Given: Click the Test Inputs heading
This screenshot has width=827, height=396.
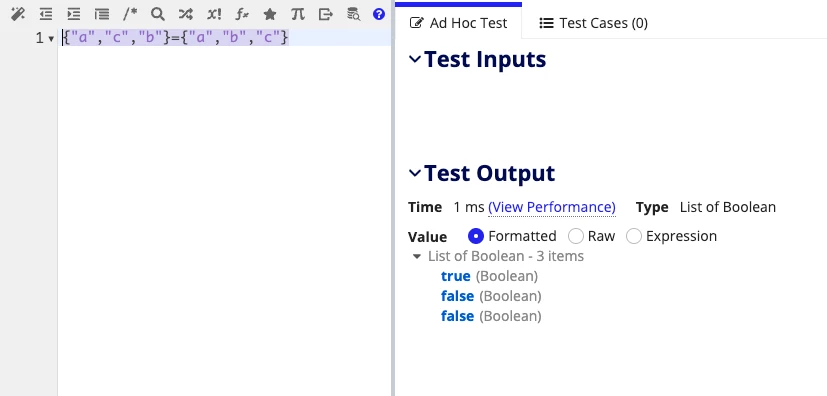Looking at the screenshot, I should point(485,59).
